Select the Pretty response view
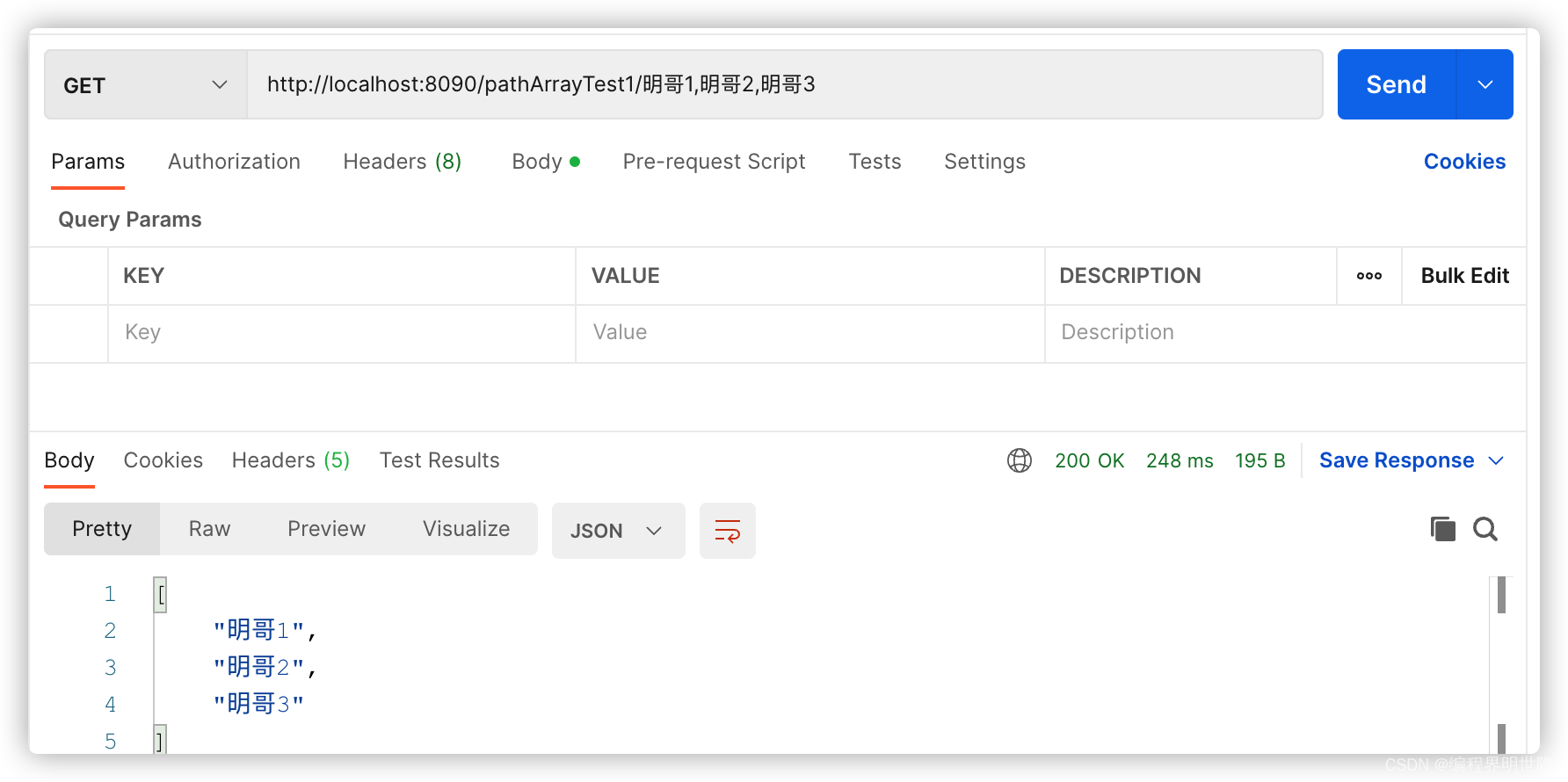The width and height of the screenshot is (1568, 782). [102, 529]
